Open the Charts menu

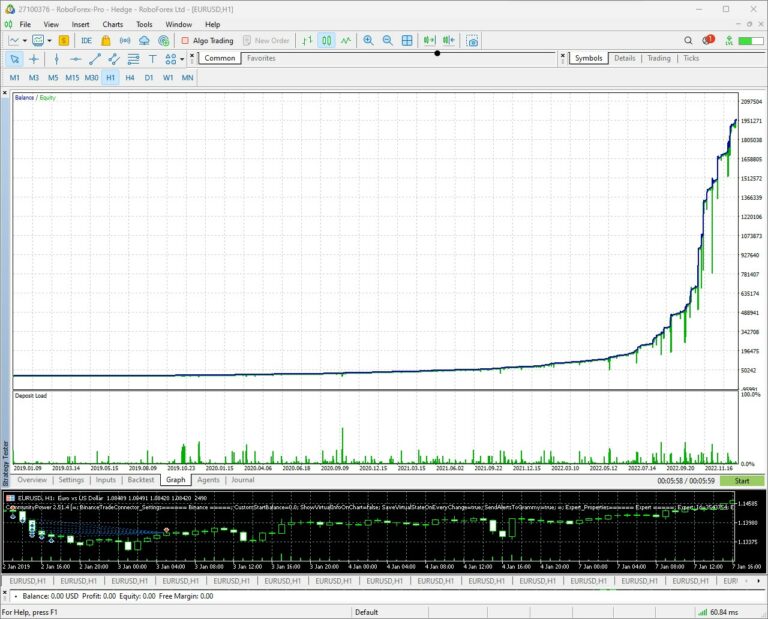pos(112,24)
